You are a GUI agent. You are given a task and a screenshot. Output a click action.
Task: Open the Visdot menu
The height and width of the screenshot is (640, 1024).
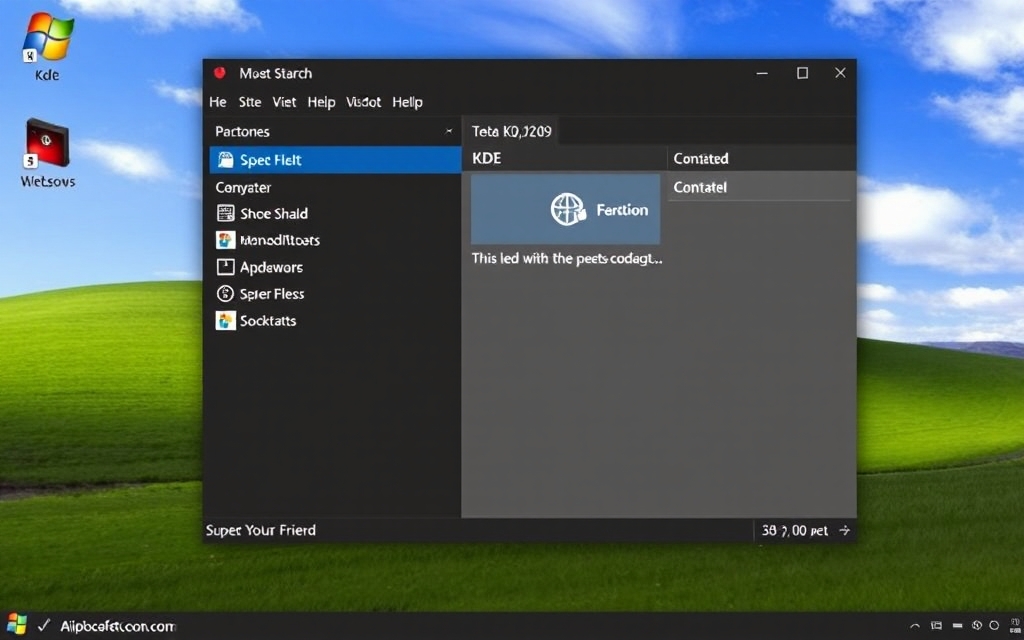[x=363, y=102]
